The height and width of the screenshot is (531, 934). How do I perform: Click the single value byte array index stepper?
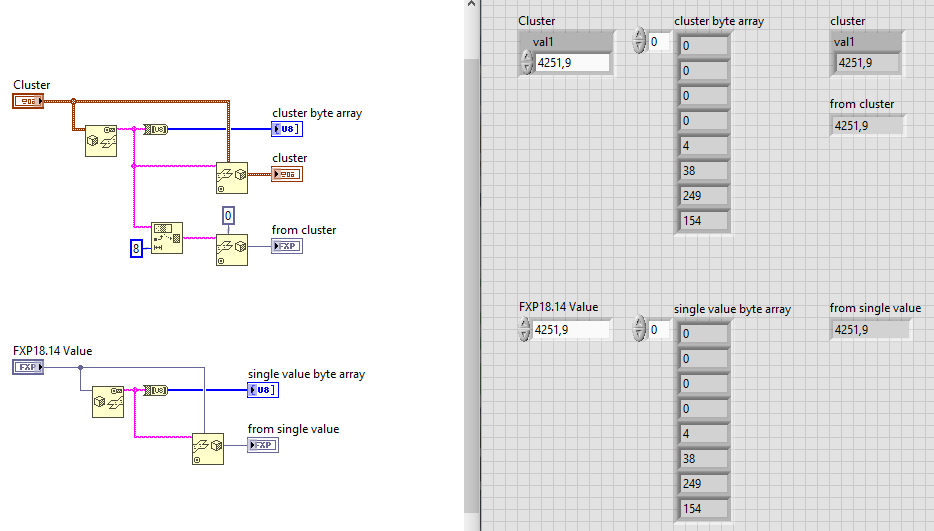coord(640,329)
